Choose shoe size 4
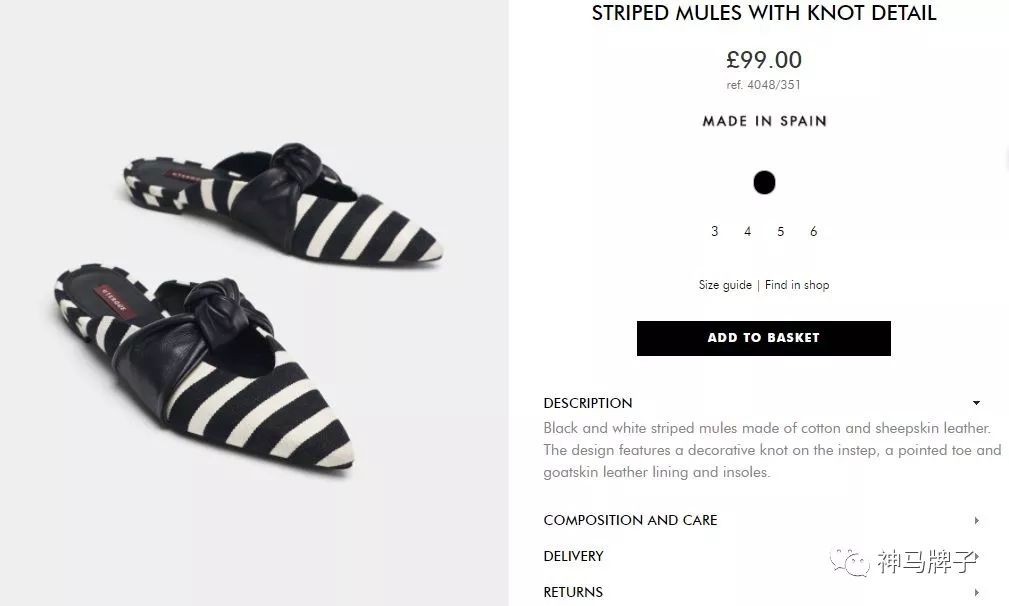The image size is (1009, 606). click(747, 231)
